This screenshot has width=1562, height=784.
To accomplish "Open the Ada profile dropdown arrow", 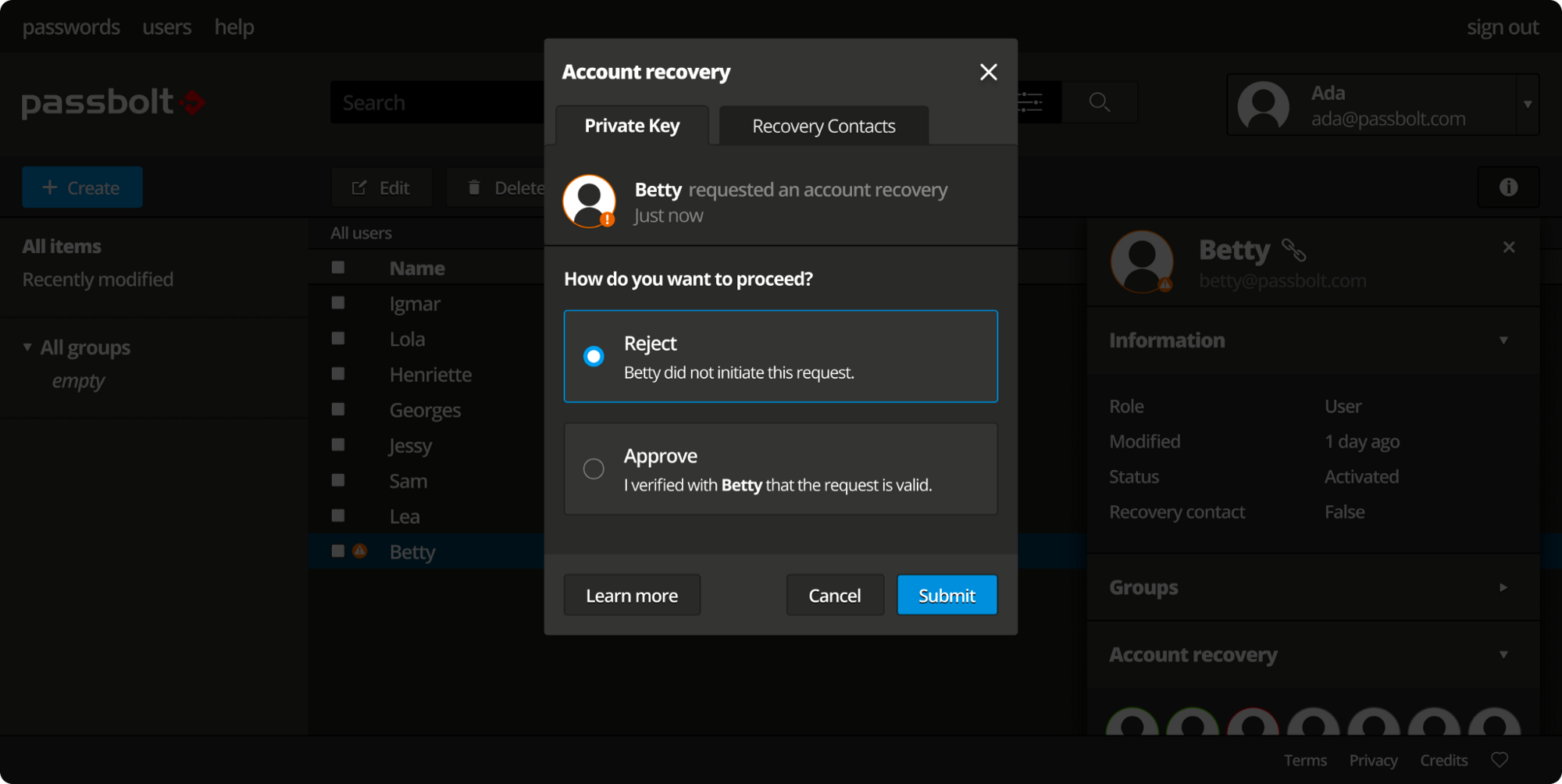I will (1528, 104).
